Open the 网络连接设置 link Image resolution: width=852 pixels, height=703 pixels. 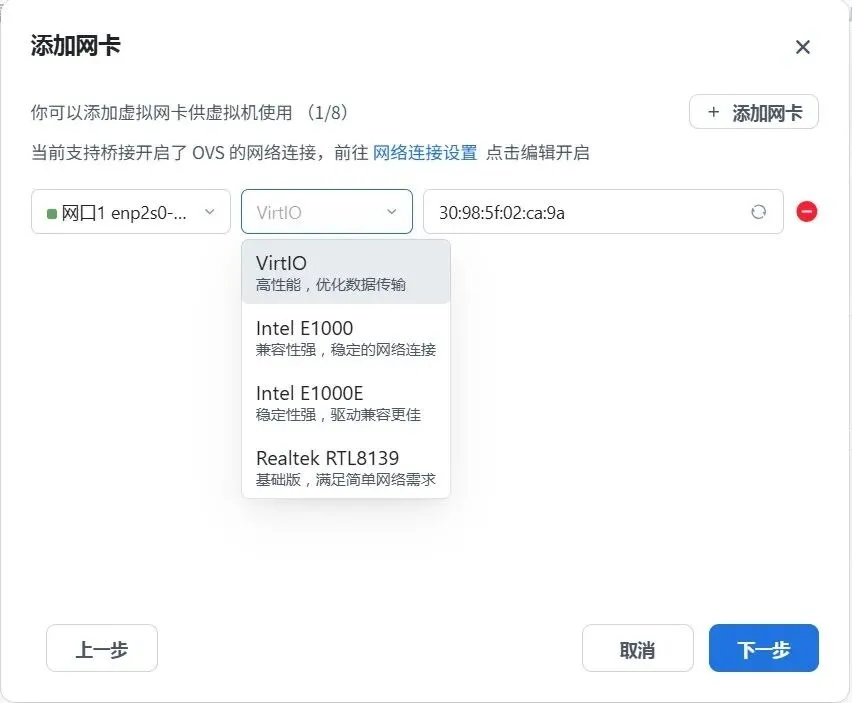[x=425, y=153]
